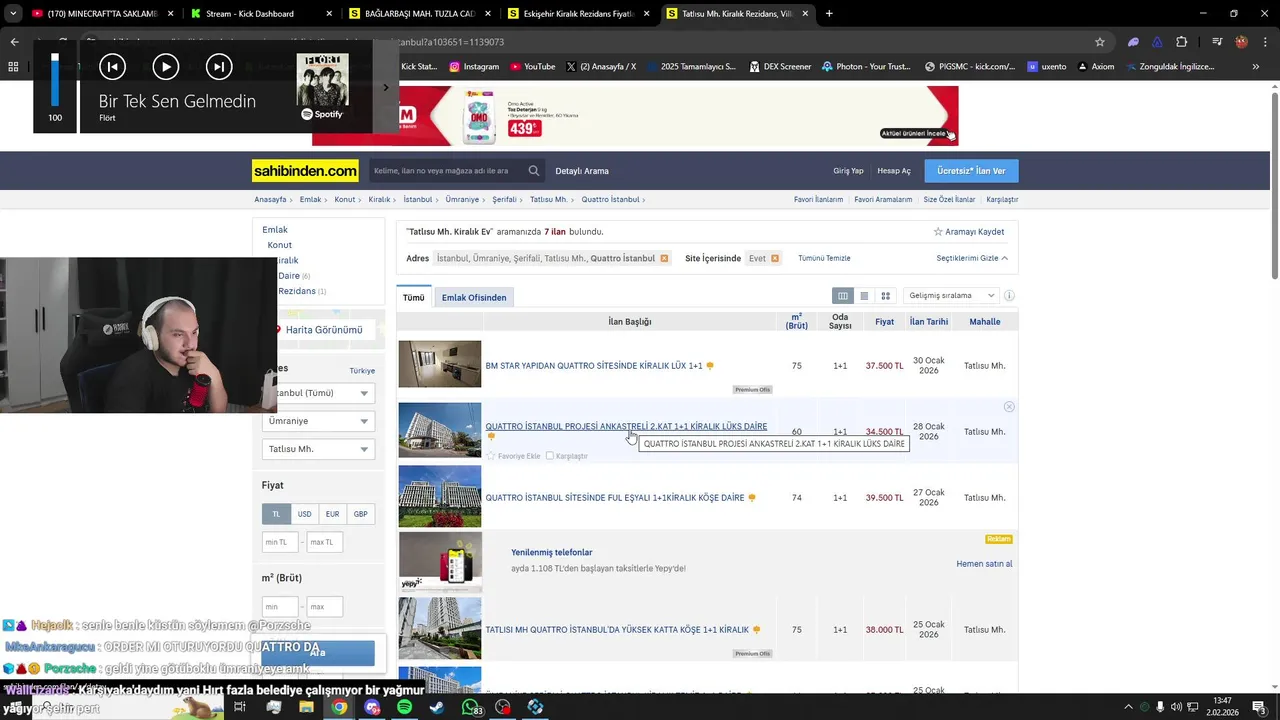The height and width of the screenshot is (720, 1280).
Task: Open QUATTRO İSTANBUL PROJESİ ANKASTRELİ listing
Action: (626, 427)
